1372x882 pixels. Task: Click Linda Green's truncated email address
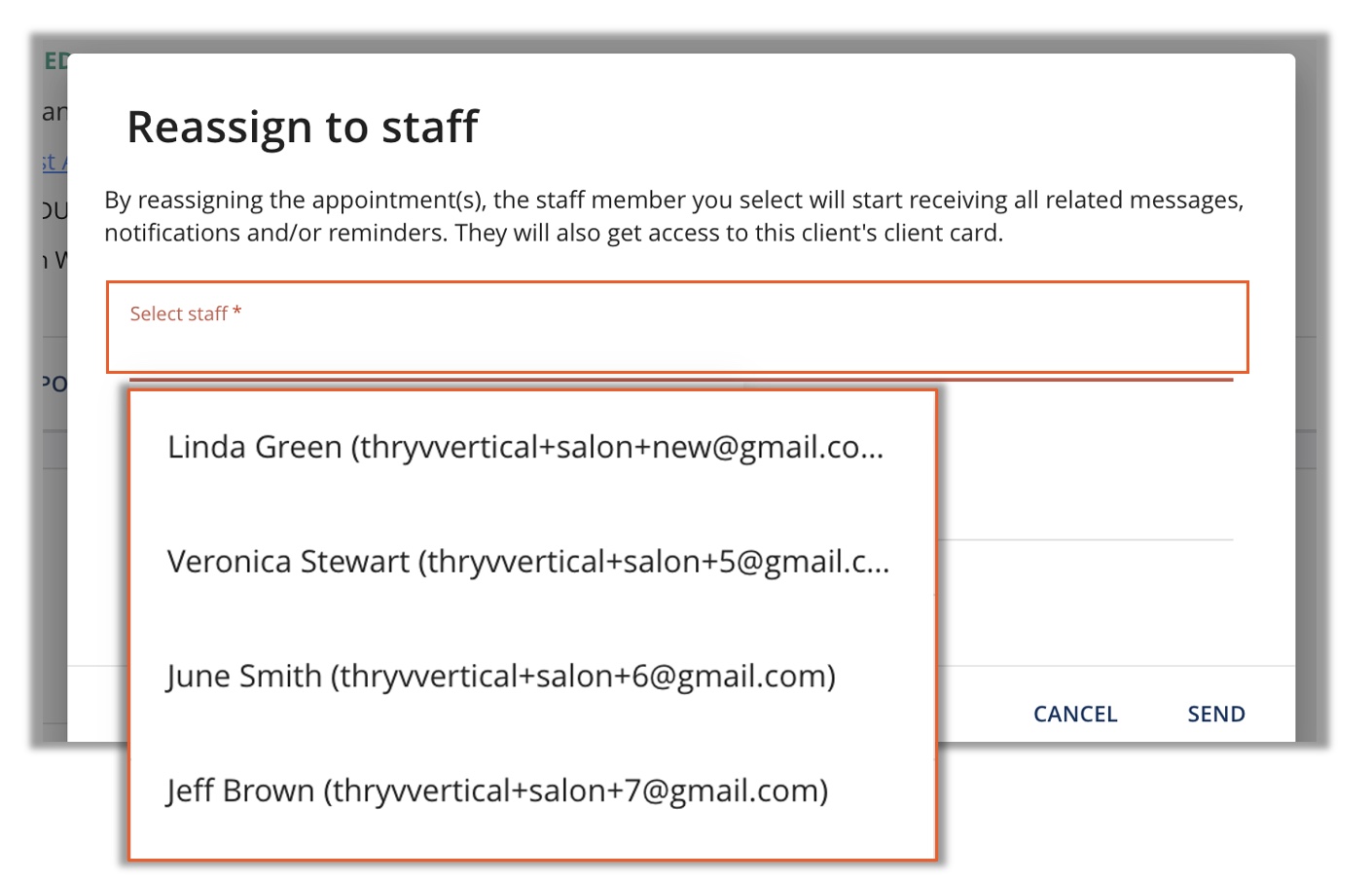[x=617, y=447]
